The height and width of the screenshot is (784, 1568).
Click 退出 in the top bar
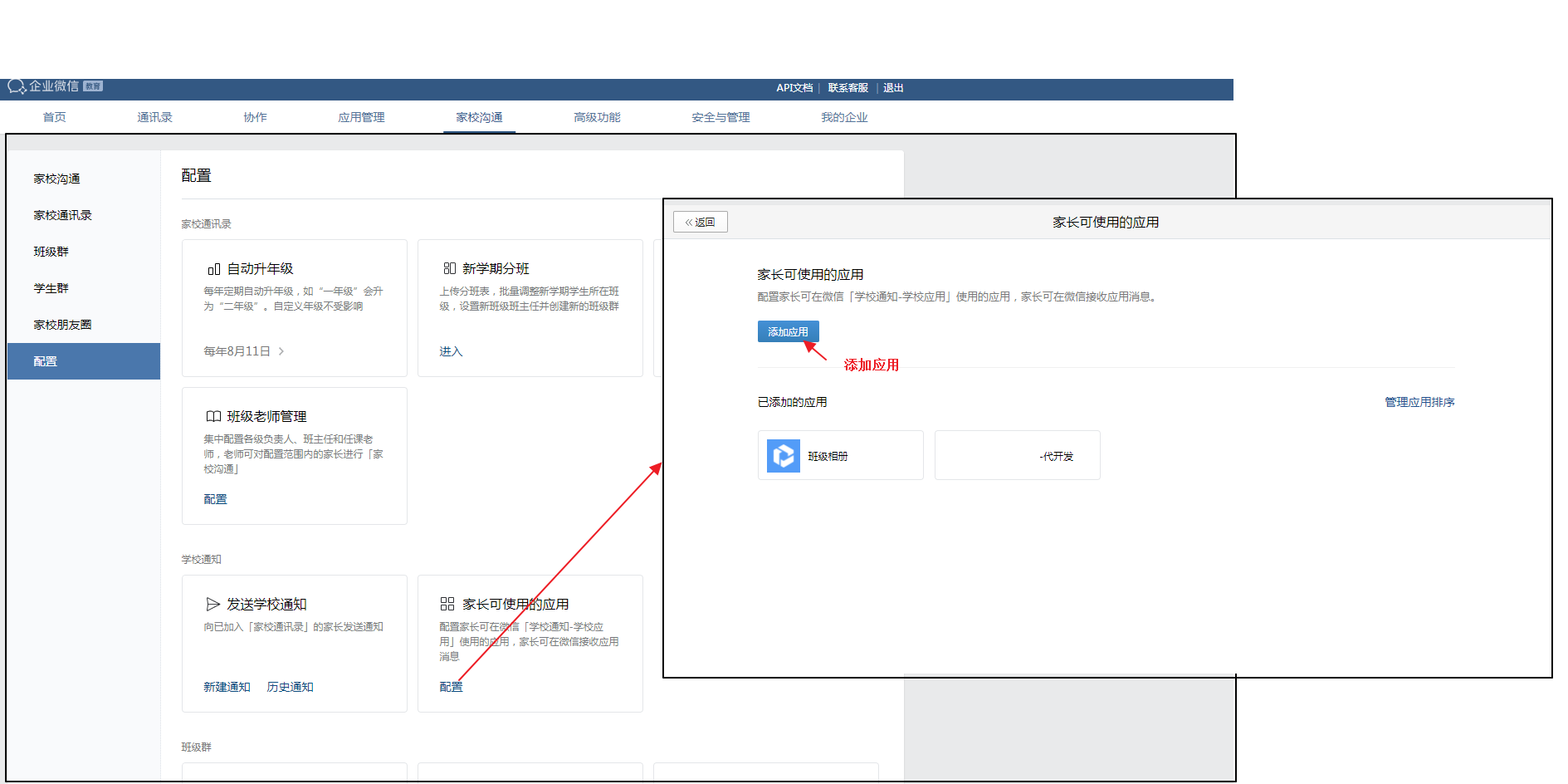[x=893, y=88]
